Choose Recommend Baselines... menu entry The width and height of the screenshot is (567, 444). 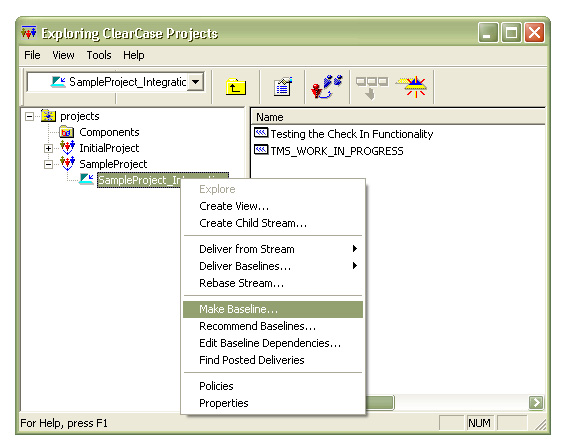point(273,326)
